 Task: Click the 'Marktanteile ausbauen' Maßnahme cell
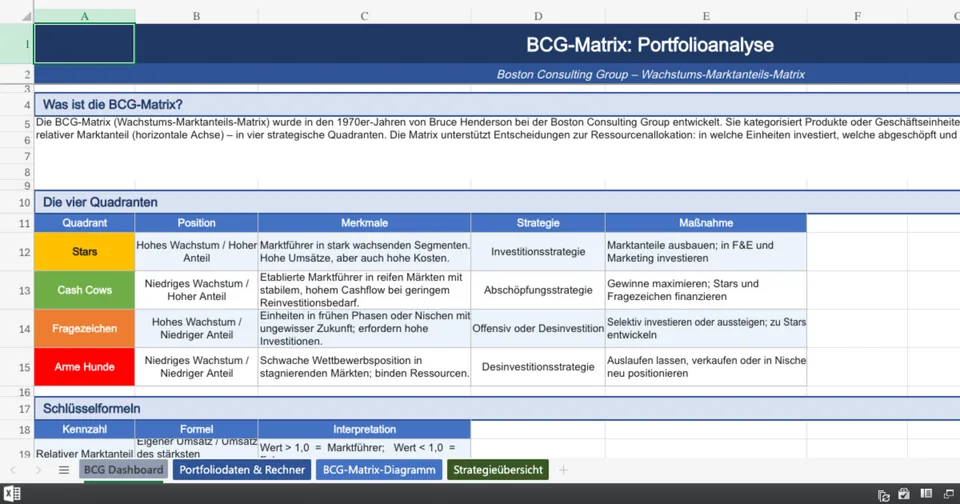[706, 252]
